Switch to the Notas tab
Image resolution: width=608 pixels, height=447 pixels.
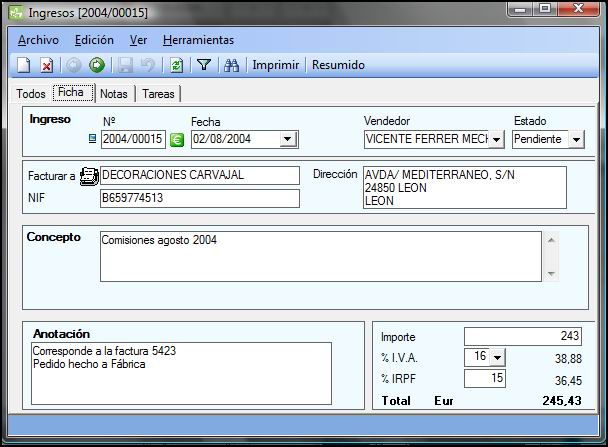click(x=114, y=94)
